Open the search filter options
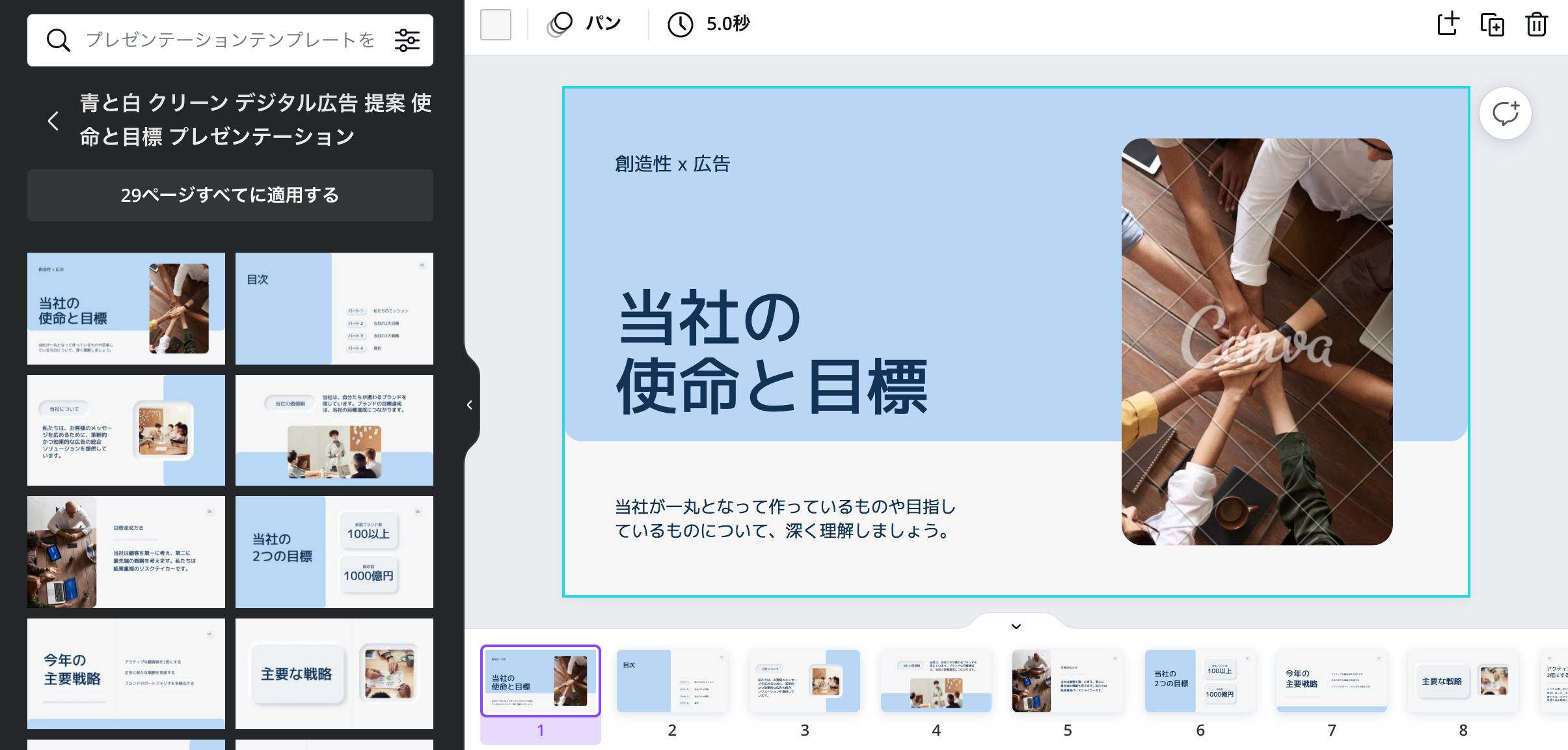The image size is (1568, 750). 407,40
